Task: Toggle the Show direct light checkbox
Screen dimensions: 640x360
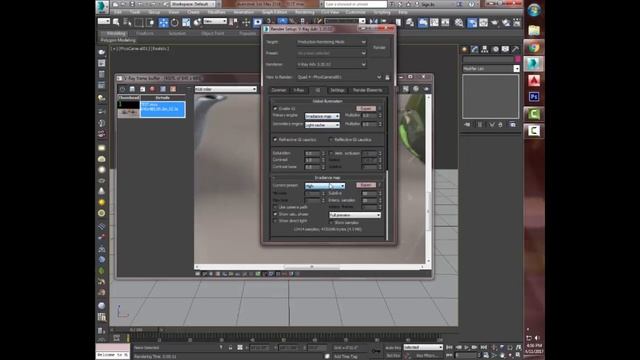Action: coord(275,221)
